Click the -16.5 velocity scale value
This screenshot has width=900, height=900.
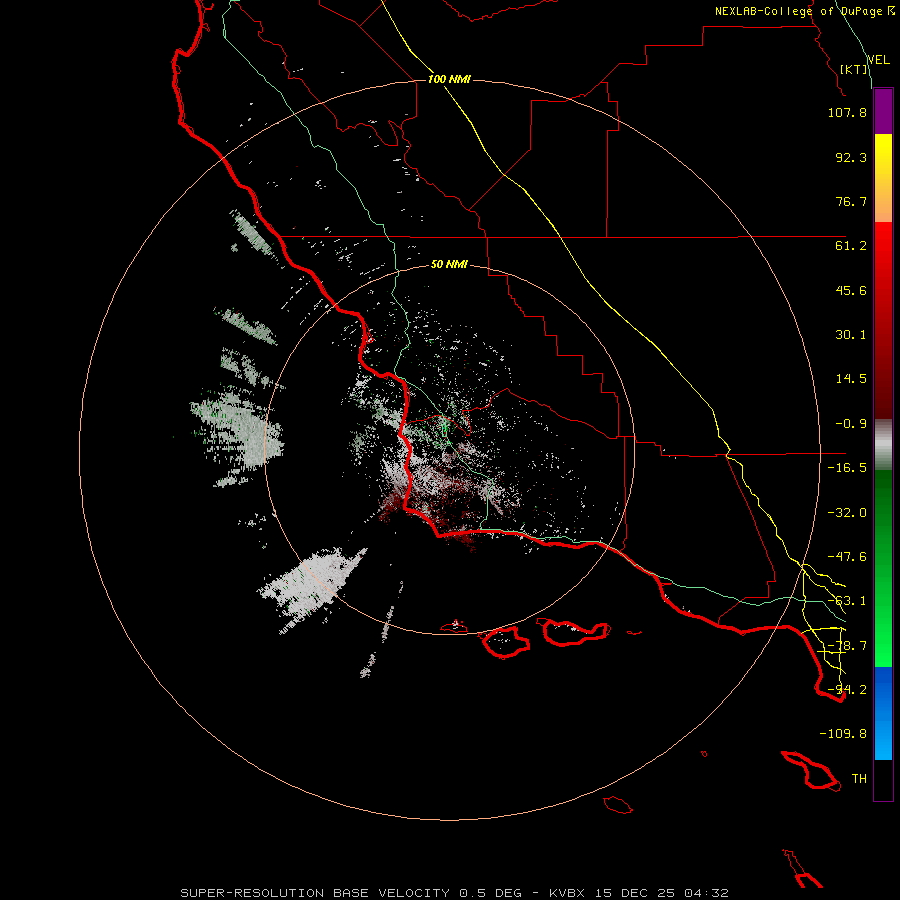847,468
